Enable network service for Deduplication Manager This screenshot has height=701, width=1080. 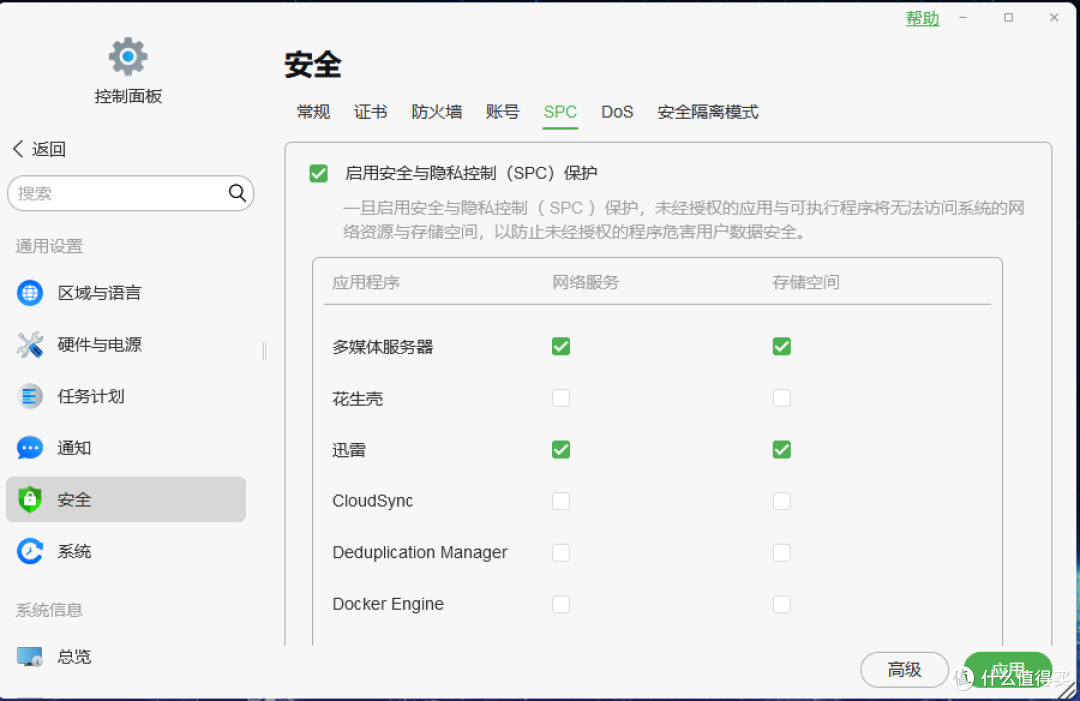pyautogui.click(x=561, y=552)
